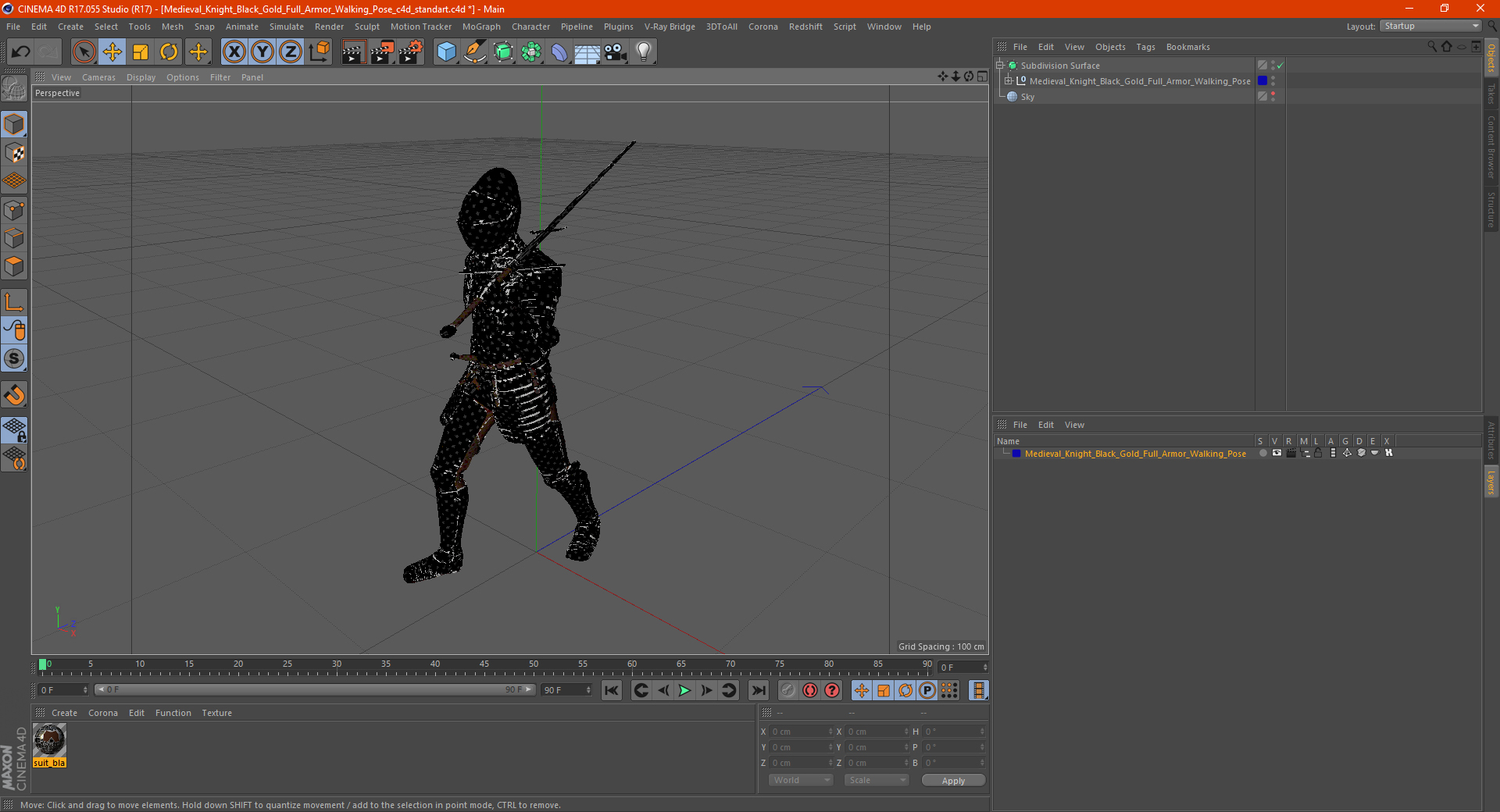
Task: Open the MoGraph menu
Action: click(x=481, y=27)
